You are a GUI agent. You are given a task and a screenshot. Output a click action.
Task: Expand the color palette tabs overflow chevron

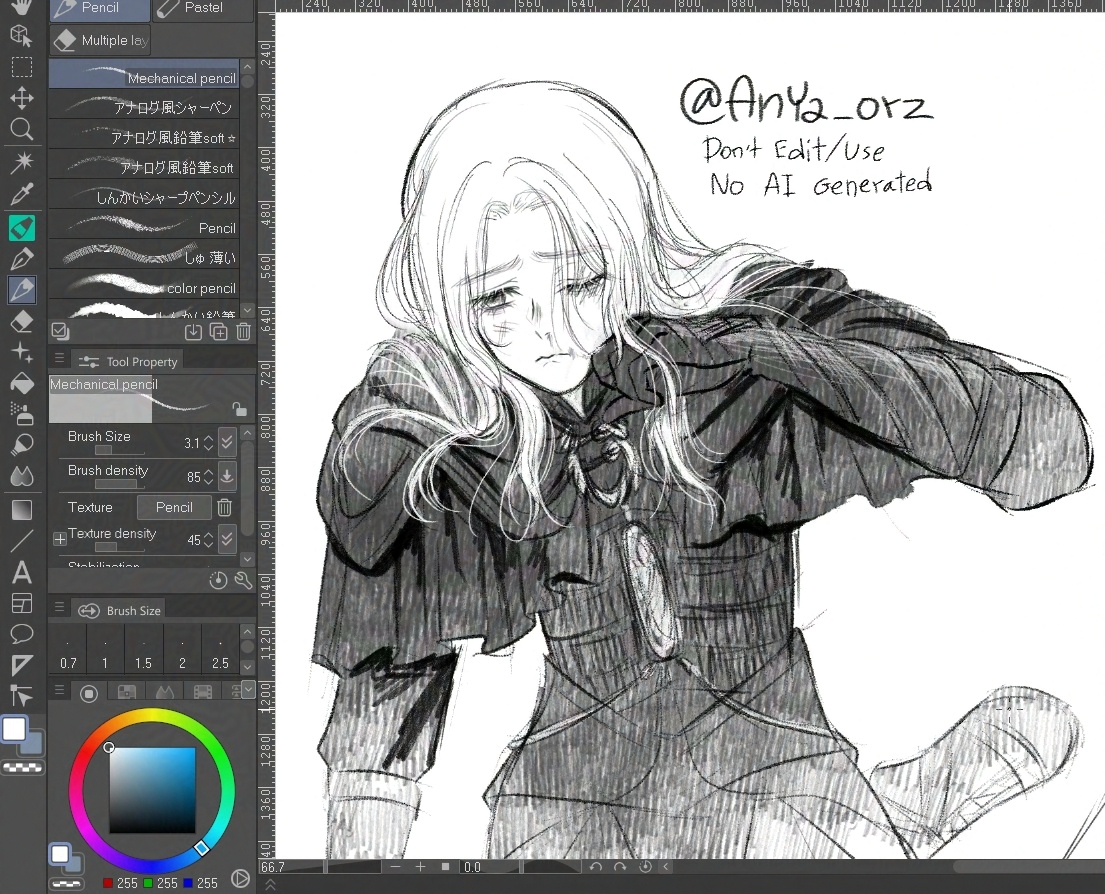pyautogui.click(x=248, y=691)
